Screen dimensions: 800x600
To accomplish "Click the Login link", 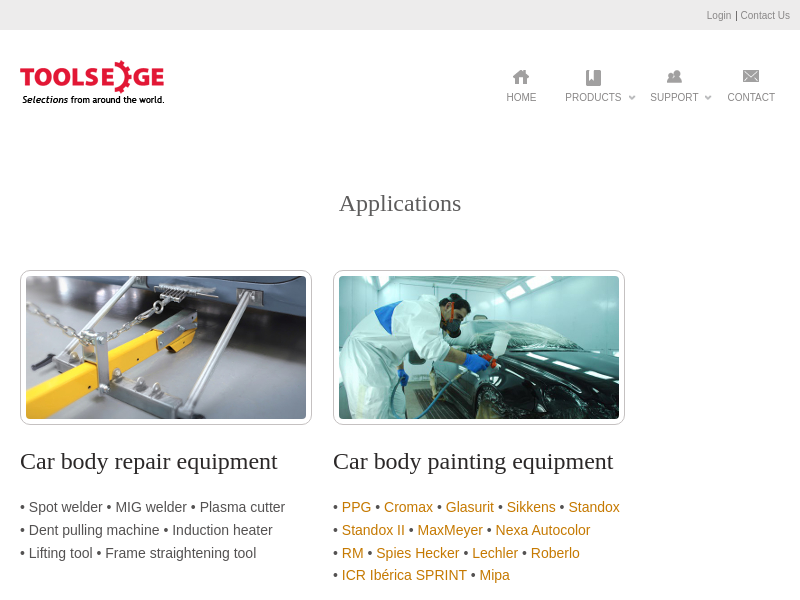I will point(718,15).
